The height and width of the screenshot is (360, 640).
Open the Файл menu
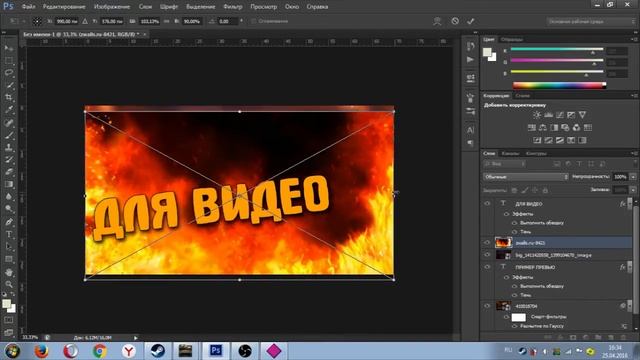coord(28,7)
